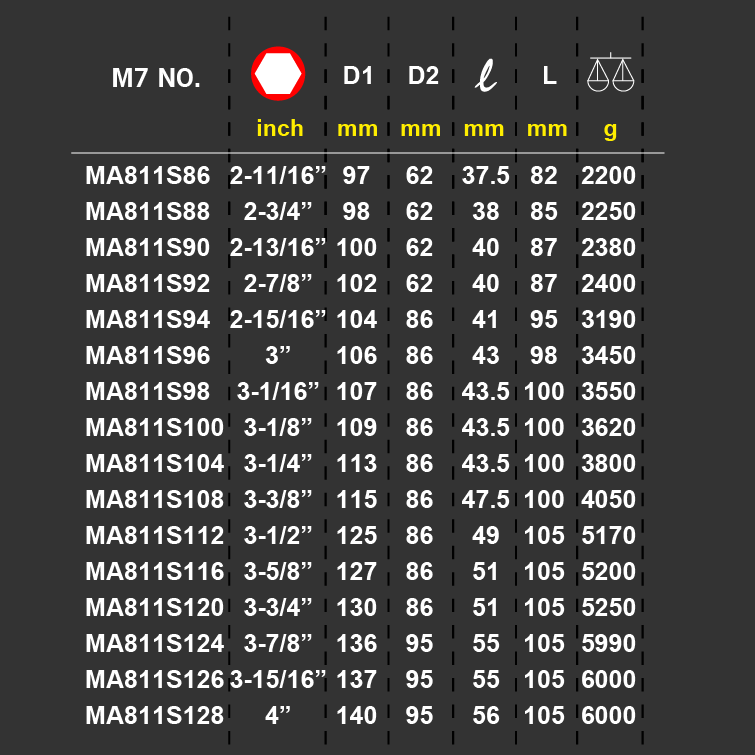The image size is (755, 755).
Task: Click the weight scale balance icon
Action: (x=610, y=72)
